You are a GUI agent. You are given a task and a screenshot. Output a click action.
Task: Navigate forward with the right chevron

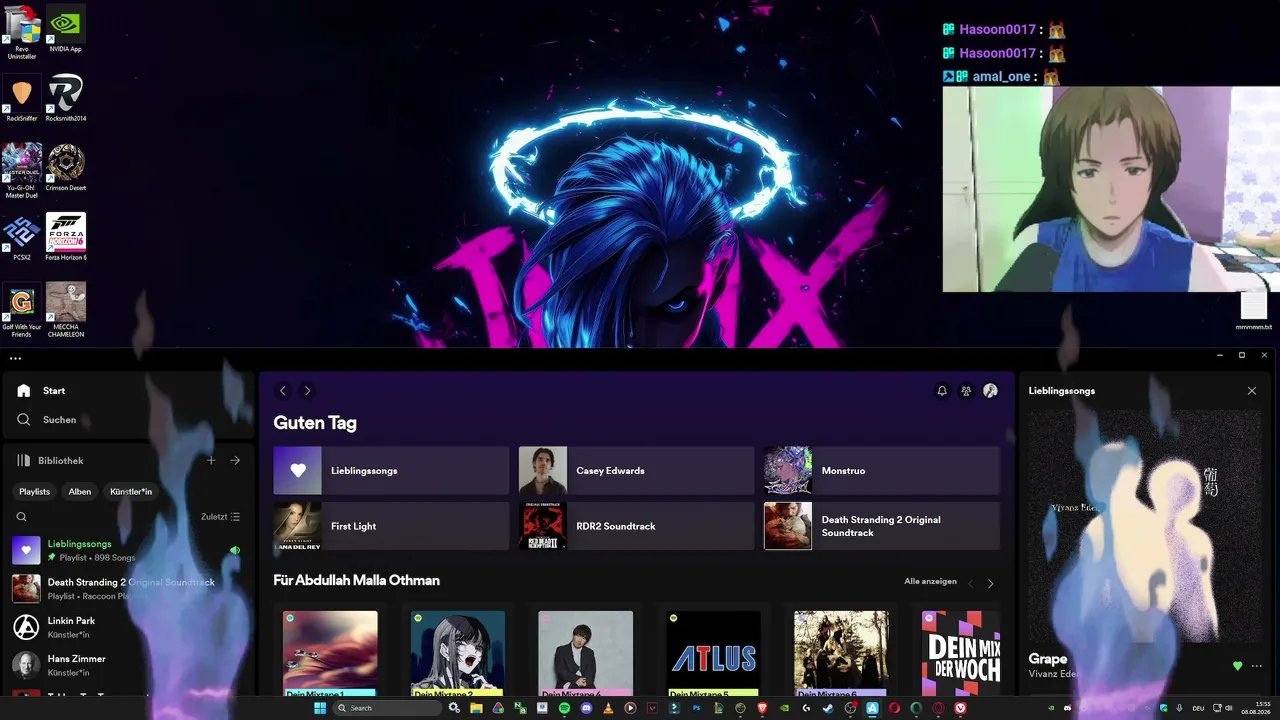click(307, 391)
